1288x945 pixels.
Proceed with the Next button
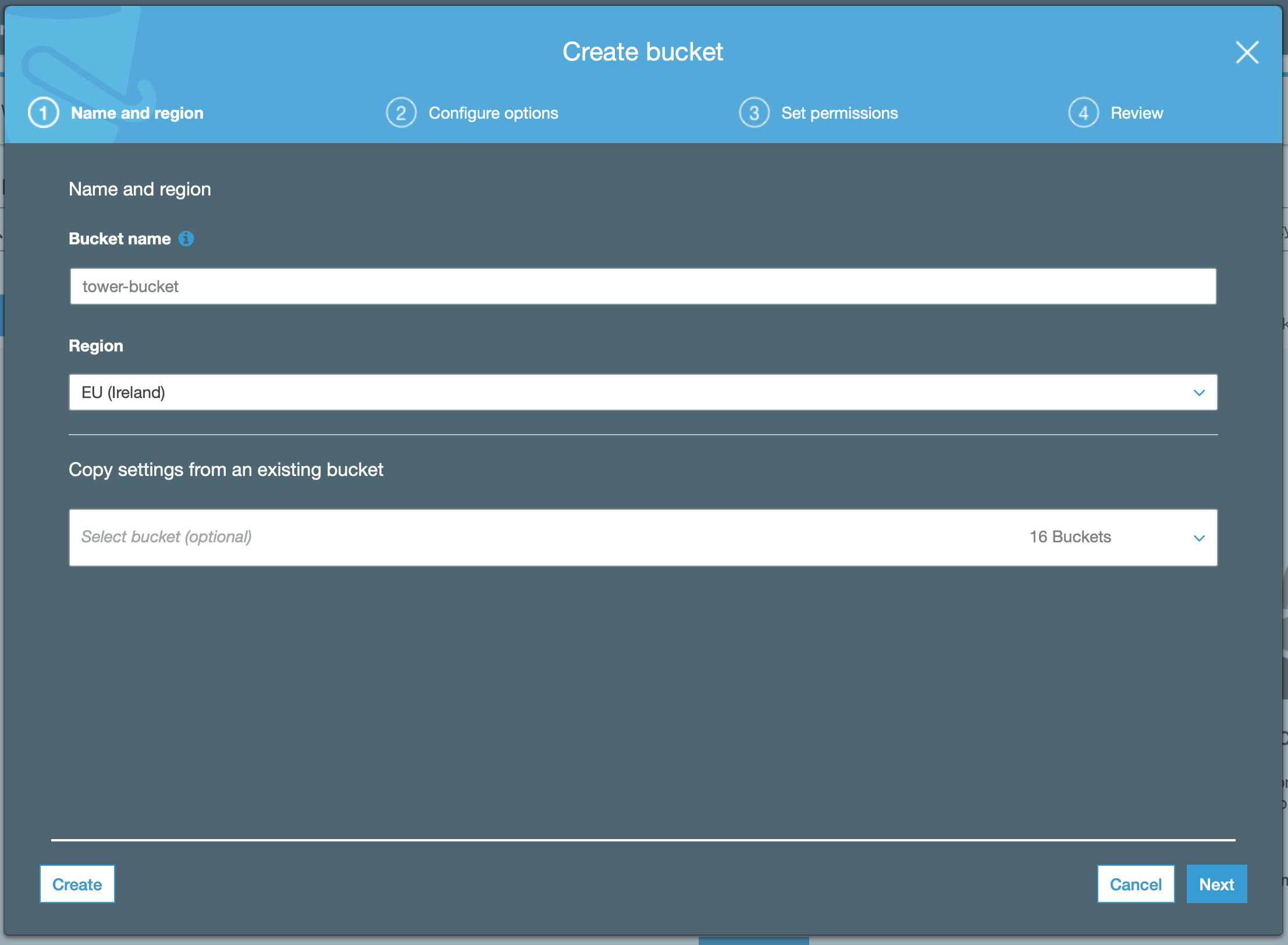[x=1216, y=884]
